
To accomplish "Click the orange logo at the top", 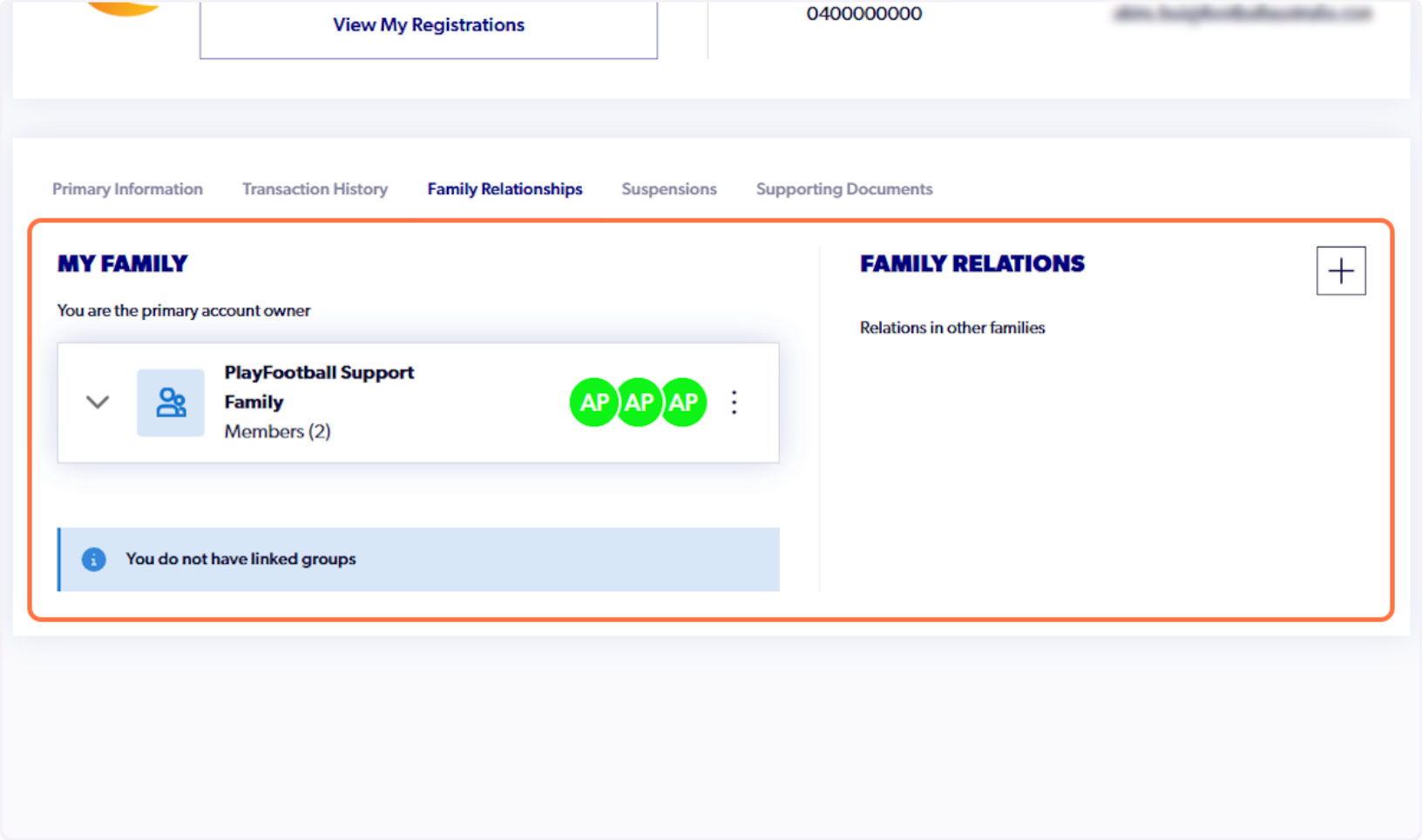I will point(122,7).
